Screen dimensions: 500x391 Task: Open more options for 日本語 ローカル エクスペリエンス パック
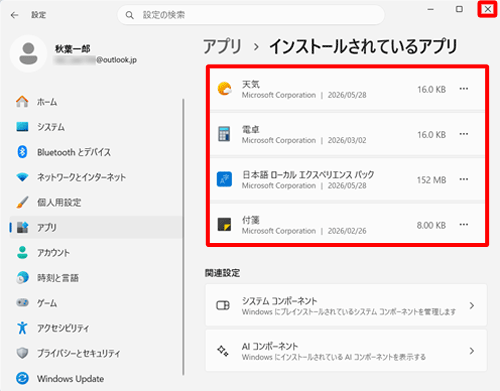pos(464,179)
